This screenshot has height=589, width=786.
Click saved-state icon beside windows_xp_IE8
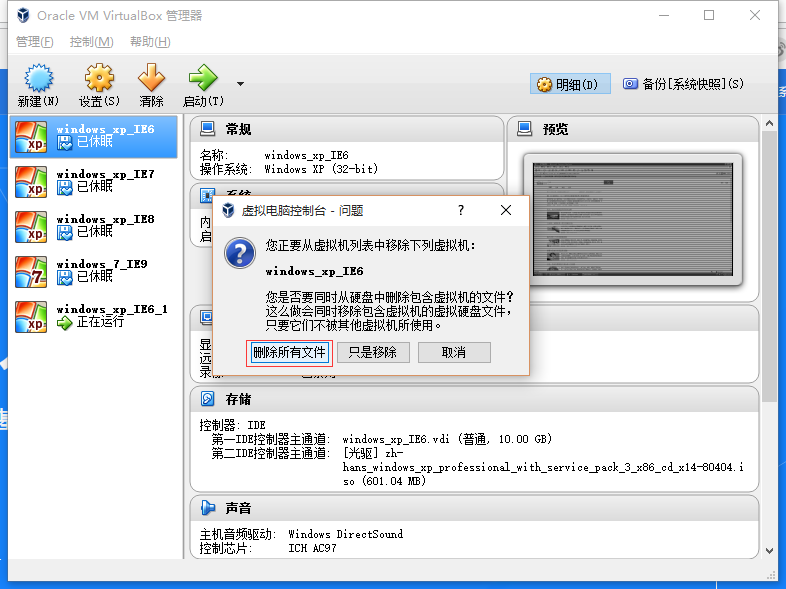[65, 233]
